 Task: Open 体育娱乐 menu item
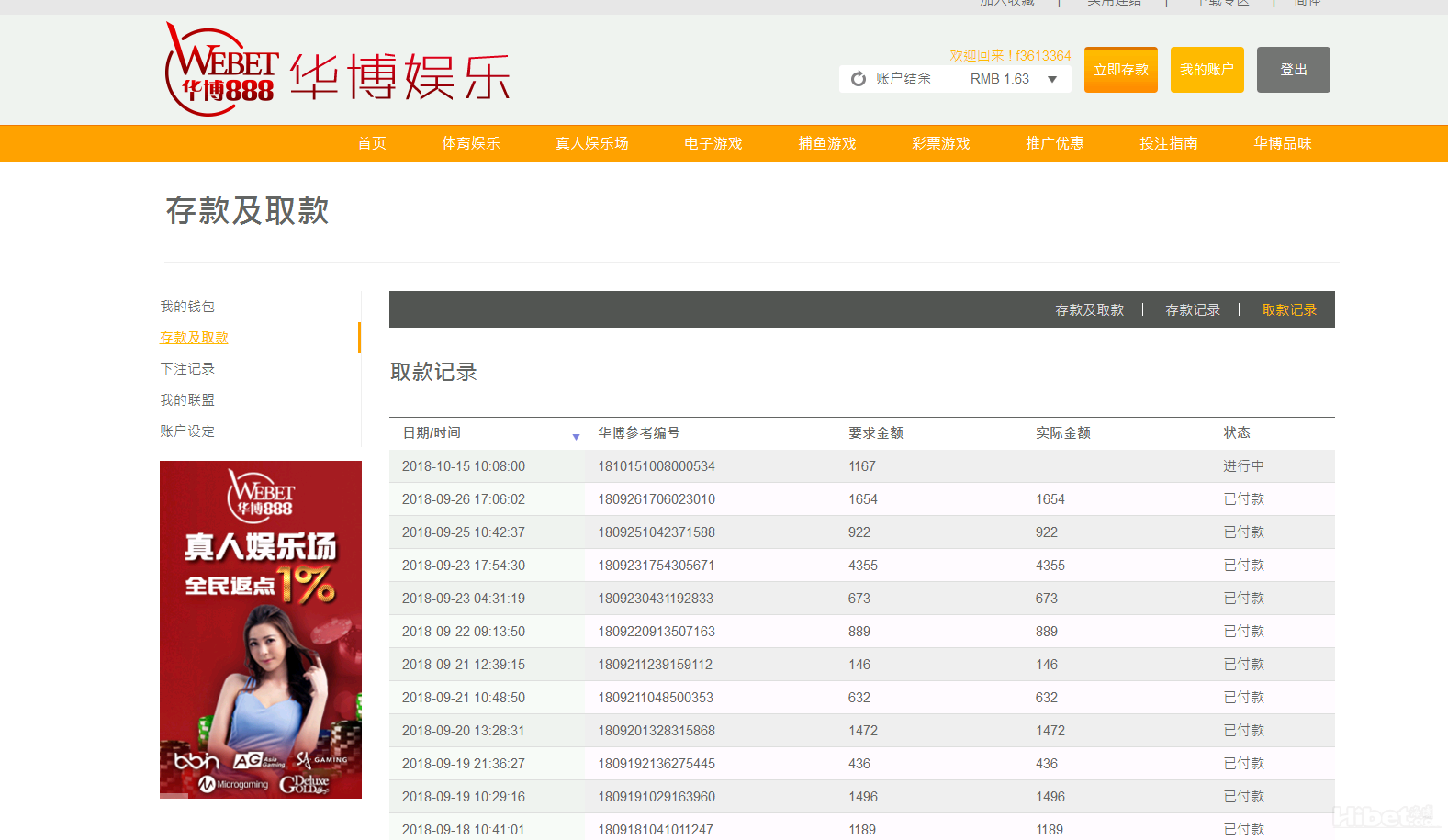[471, 144]
